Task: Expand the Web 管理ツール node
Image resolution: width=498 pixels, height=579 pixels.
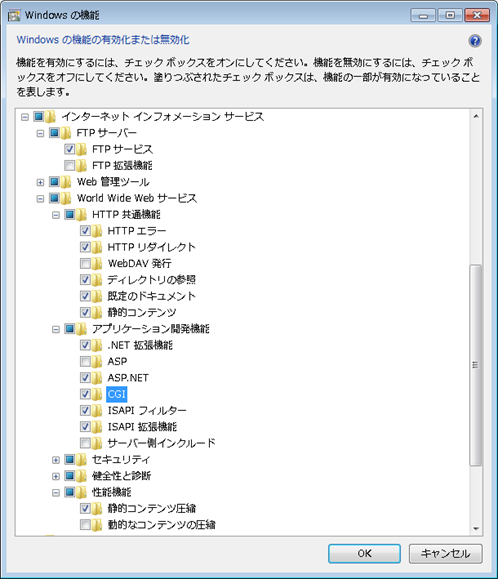Action: click(40, 182)
